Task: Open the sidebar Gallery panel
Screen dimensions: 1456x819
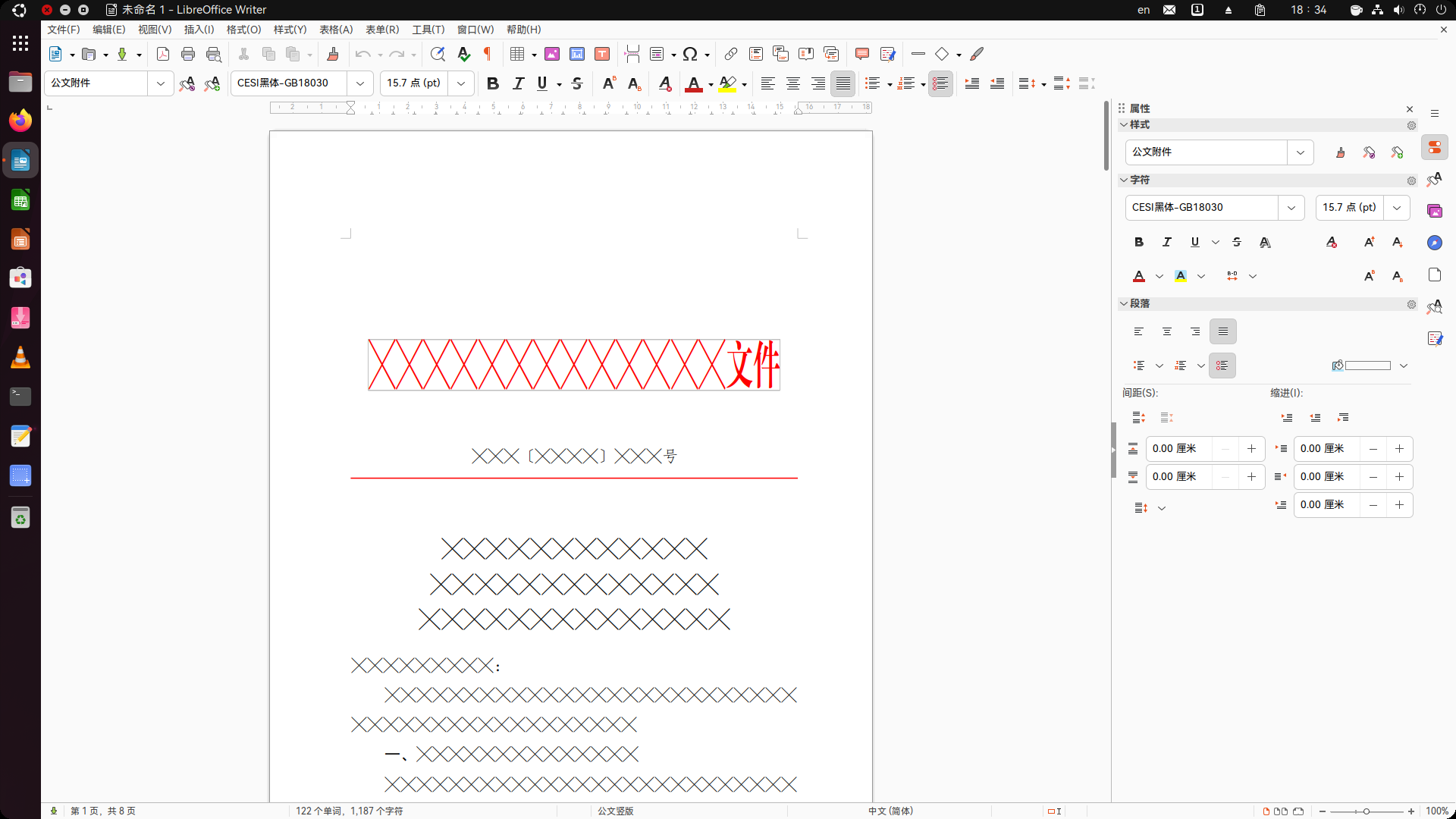Action: (x=1434, y=211)
